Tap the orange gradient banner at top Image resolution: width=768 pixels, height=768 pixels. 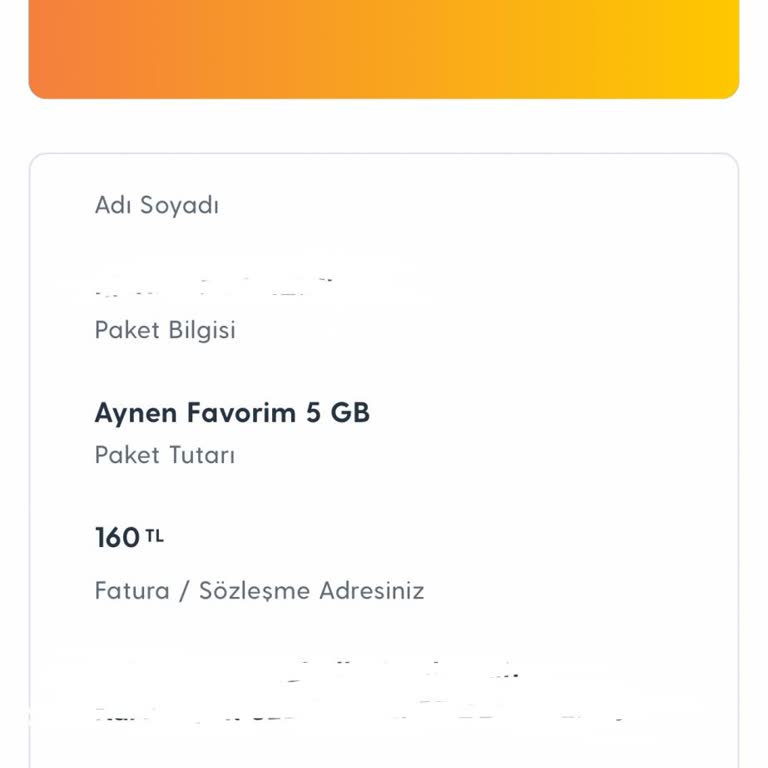tap(384, 48)
